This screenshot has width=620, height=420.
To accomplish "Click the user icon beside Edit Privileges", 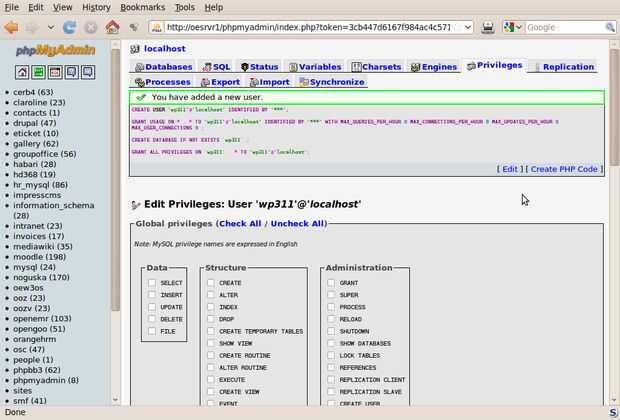I will (x=136, y=204).
